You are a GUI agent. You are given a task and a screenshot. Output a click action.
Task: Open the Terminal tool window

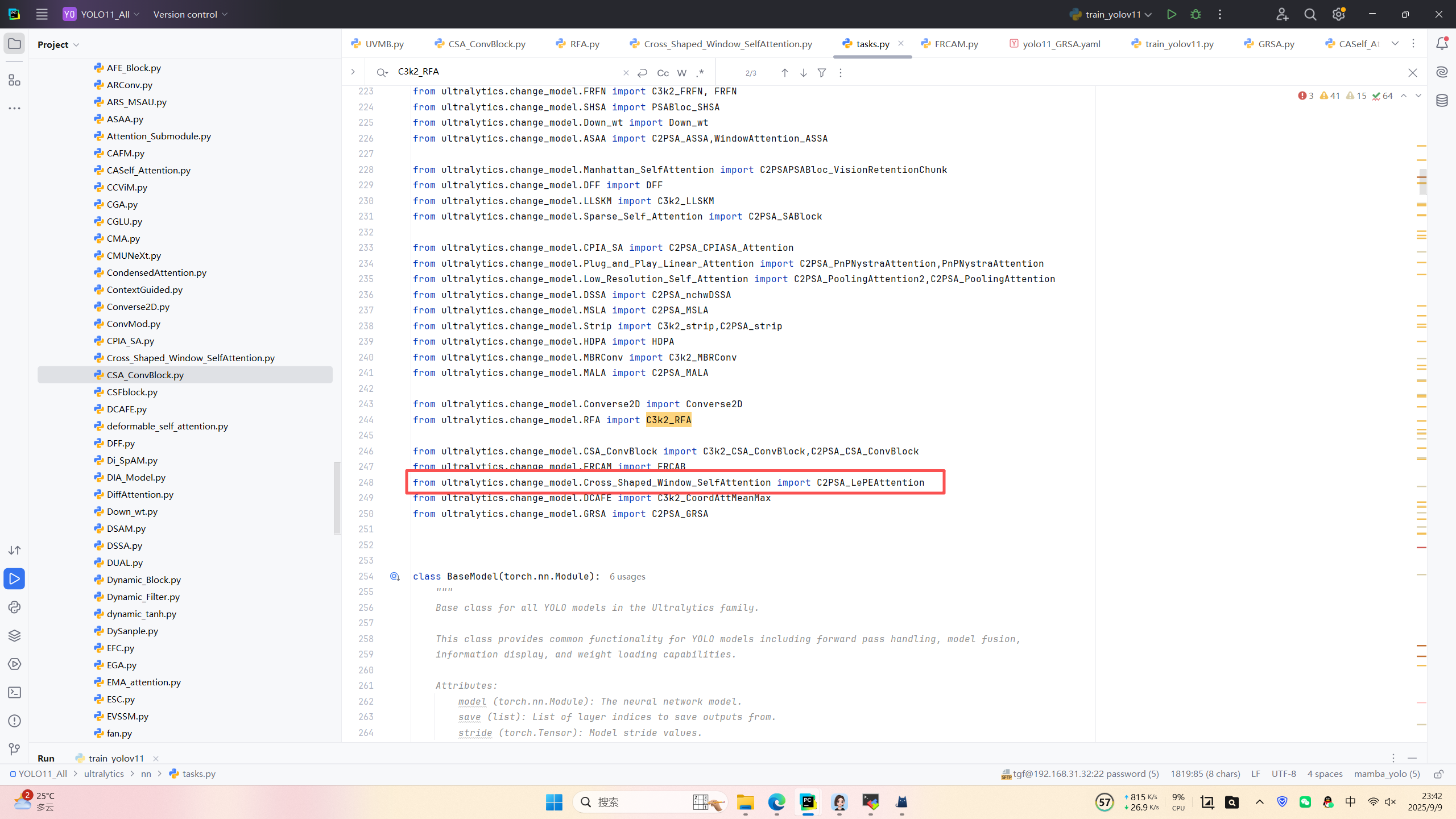point(14,692)
